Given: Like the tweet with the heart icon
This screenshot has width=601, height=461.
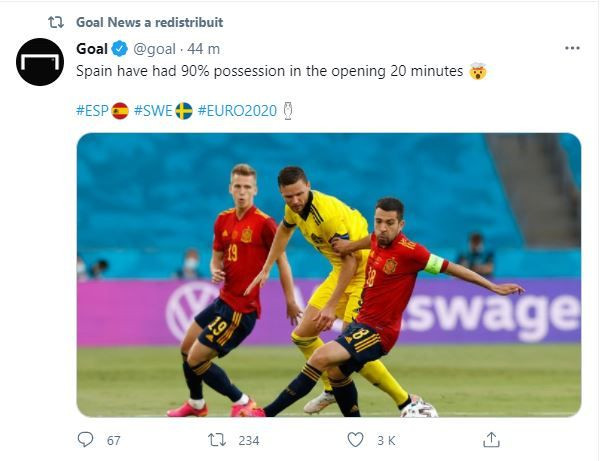Looking at the screenshot, I should tap(355, 439).
